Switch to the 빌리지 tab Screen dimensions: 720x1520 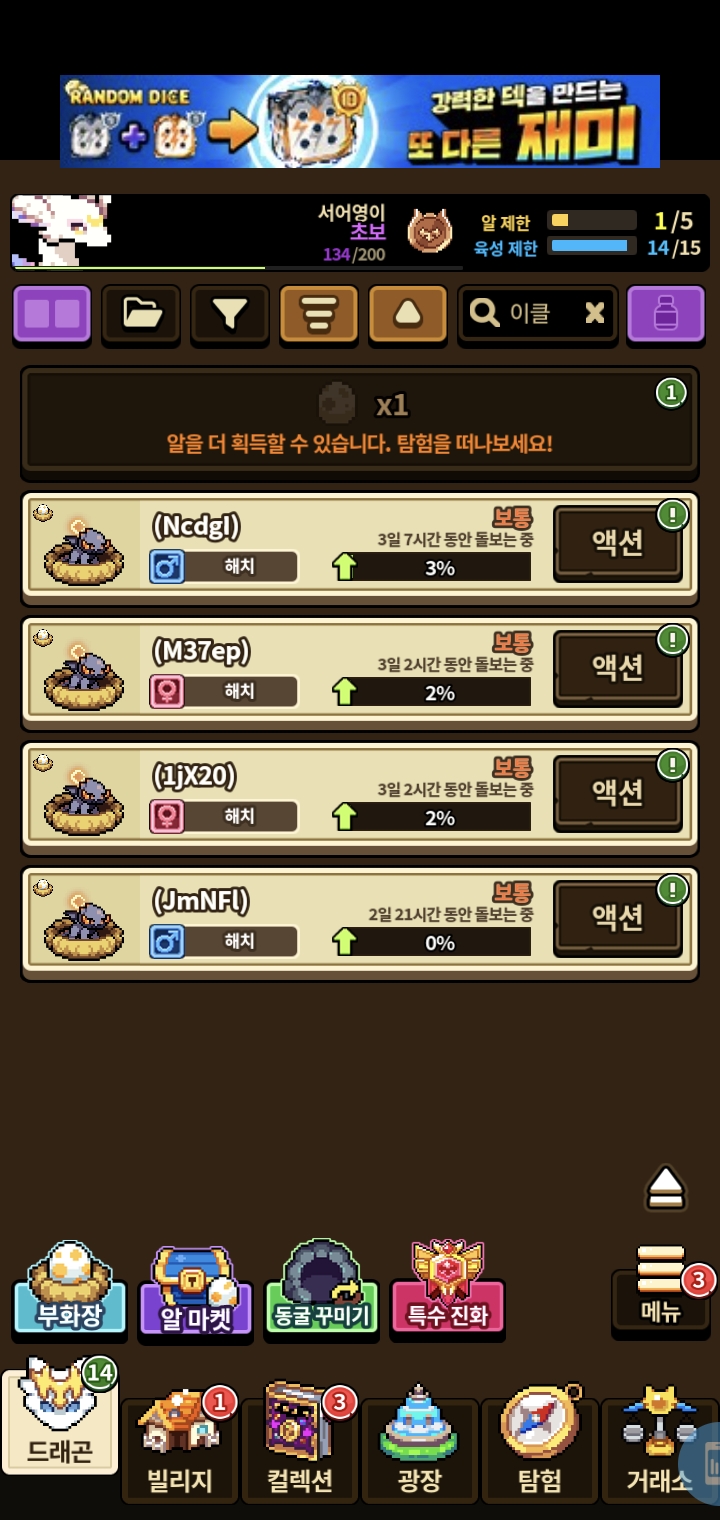180,1450
